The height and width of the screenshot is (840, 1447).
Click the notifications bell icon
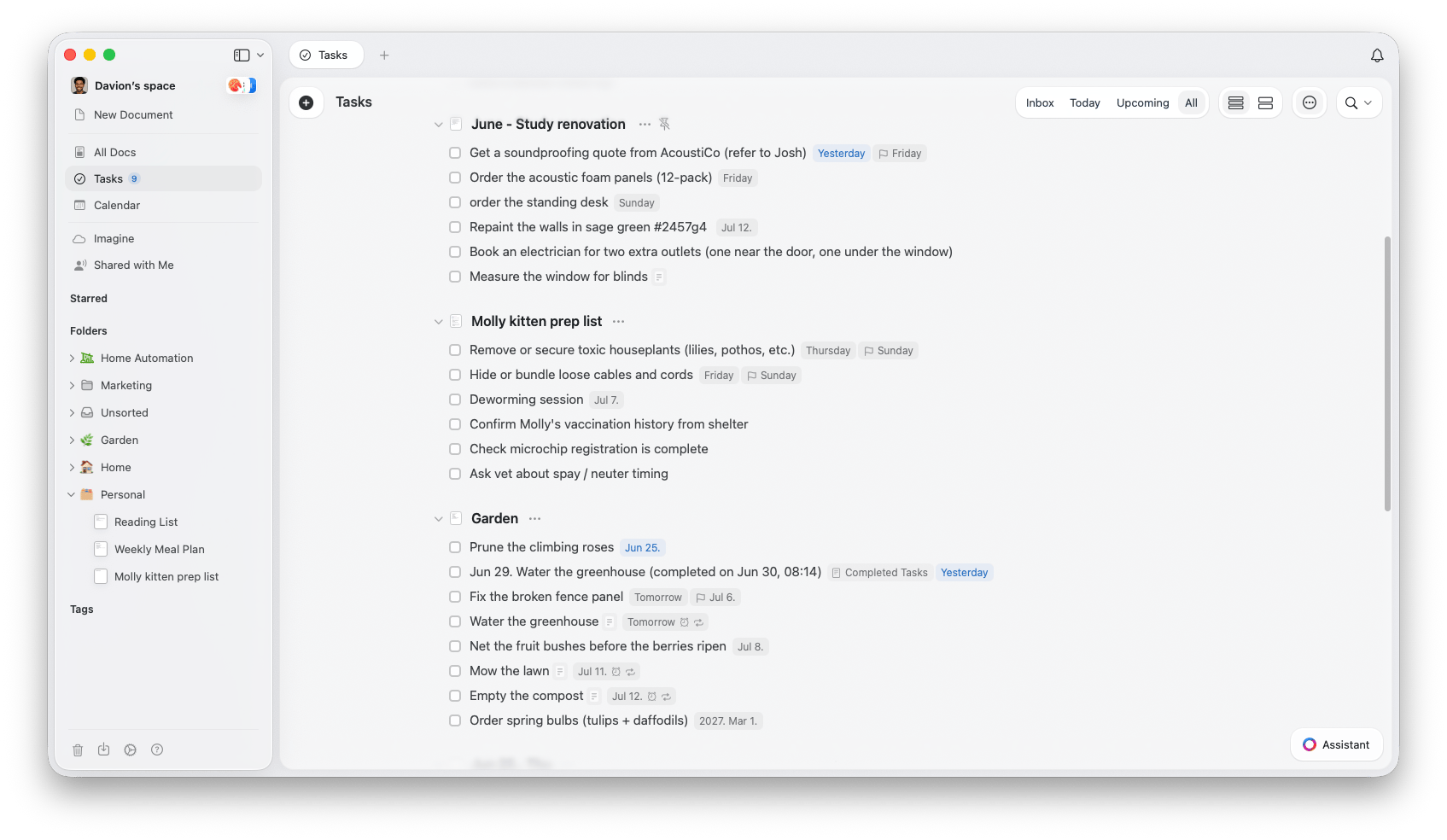1377,55
